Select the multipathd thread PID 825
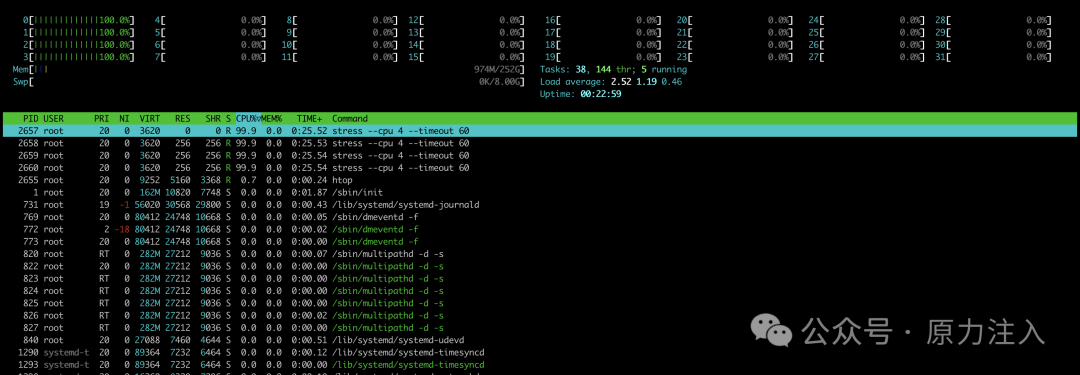This screenshot has width=1080, height=375. pyautogui.click(x=539, y=303)
